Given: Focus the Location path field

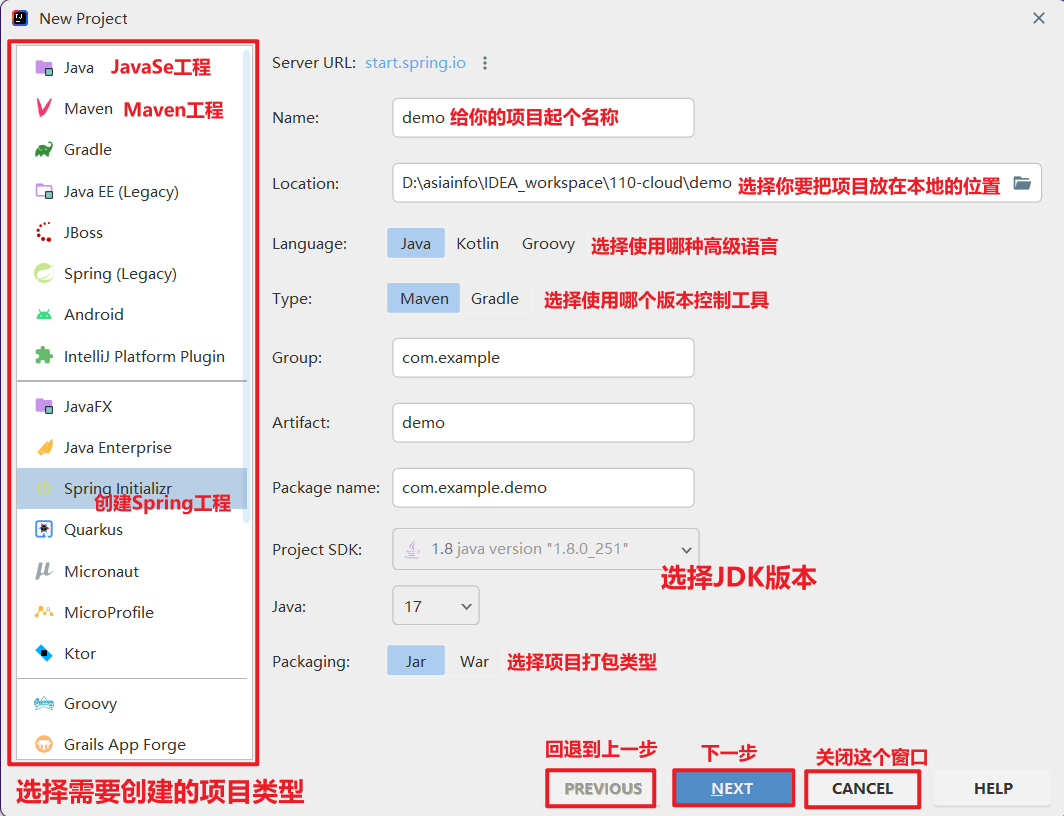Looking at the screenshot, I should [x=717, y=183].
